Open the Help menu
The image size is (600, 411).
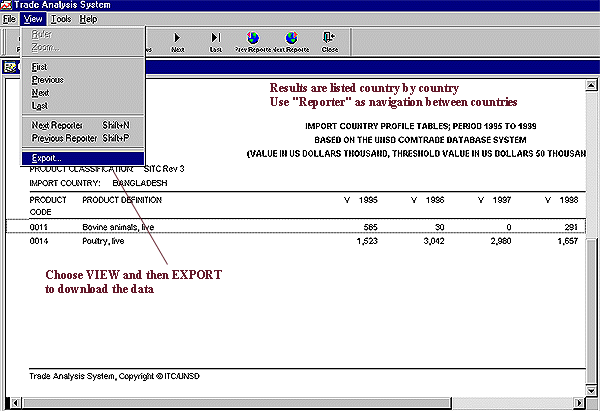(89, 19)
